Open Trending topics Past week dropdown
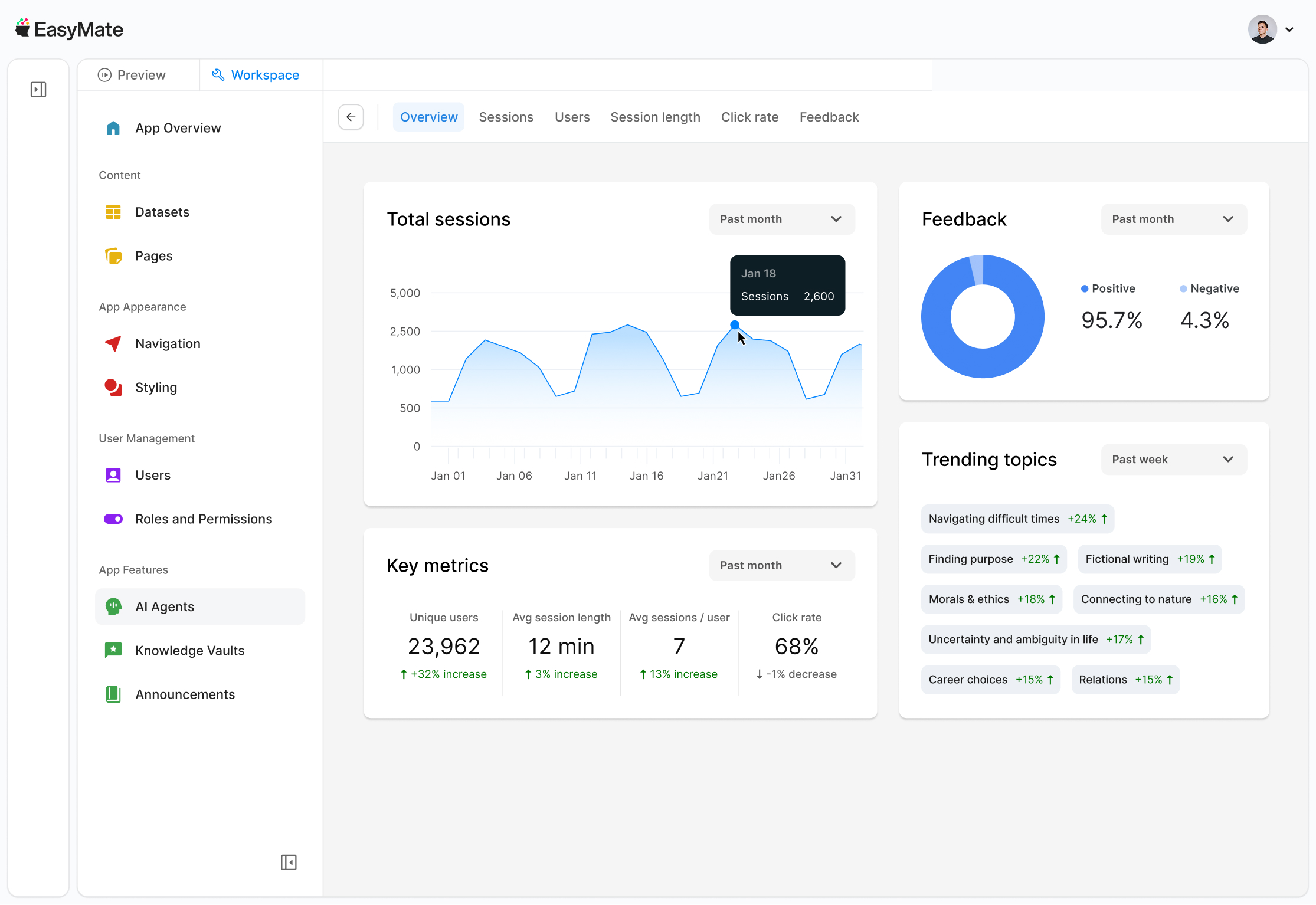The image size is (1316, 905). pos(1173,460)
